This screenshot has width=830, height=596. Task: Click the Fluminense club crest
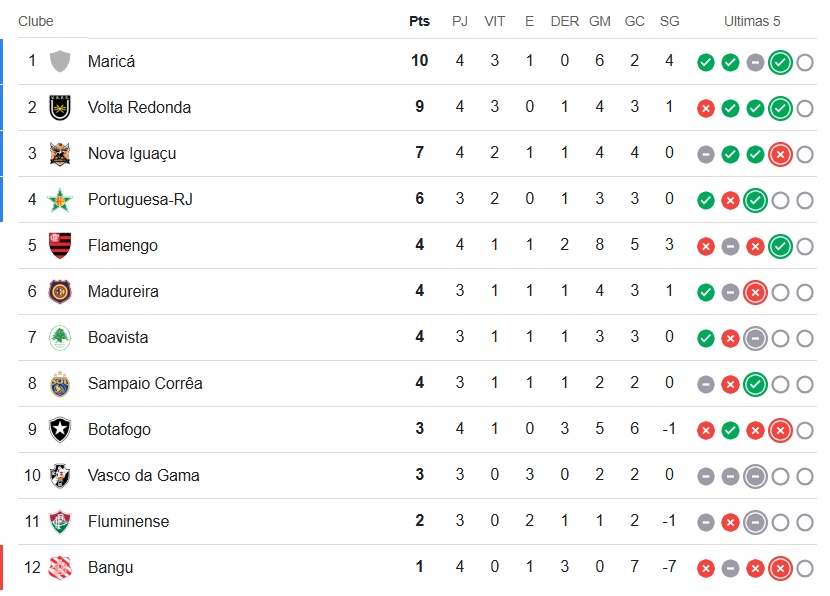60,521
